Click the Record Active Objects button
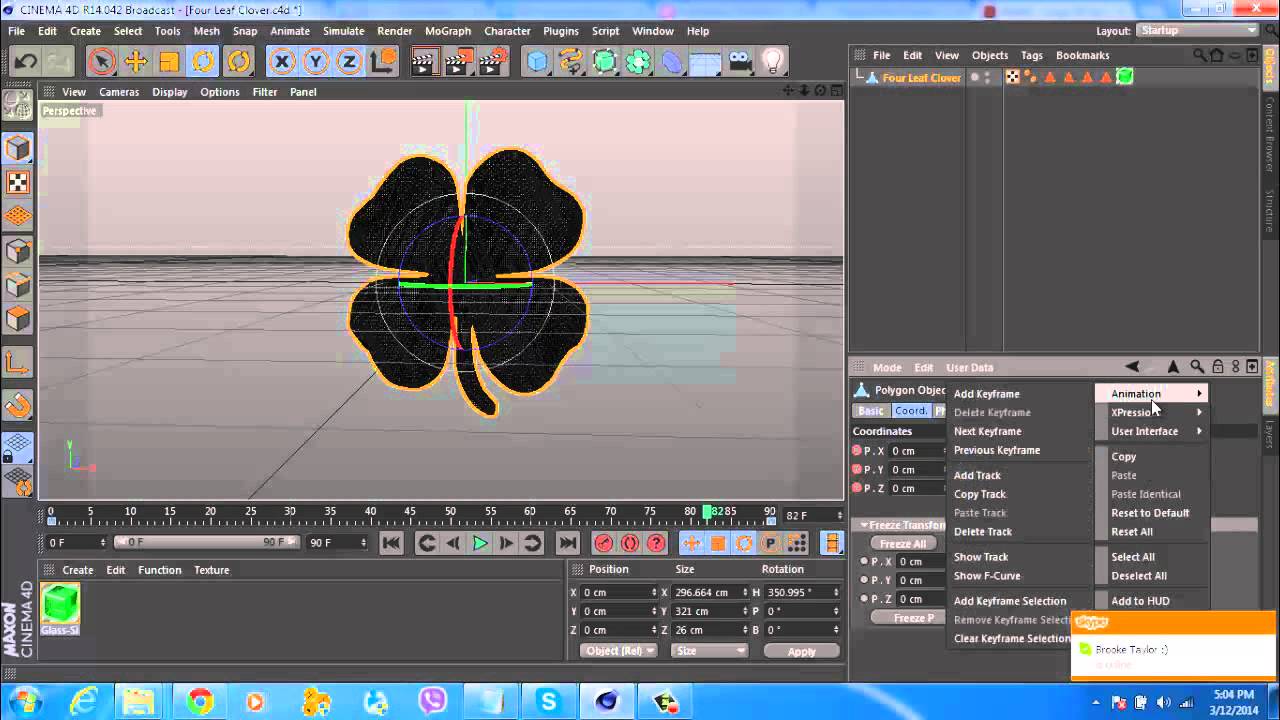The height and width of the screenshot is (720, 1280). point(604,543)
